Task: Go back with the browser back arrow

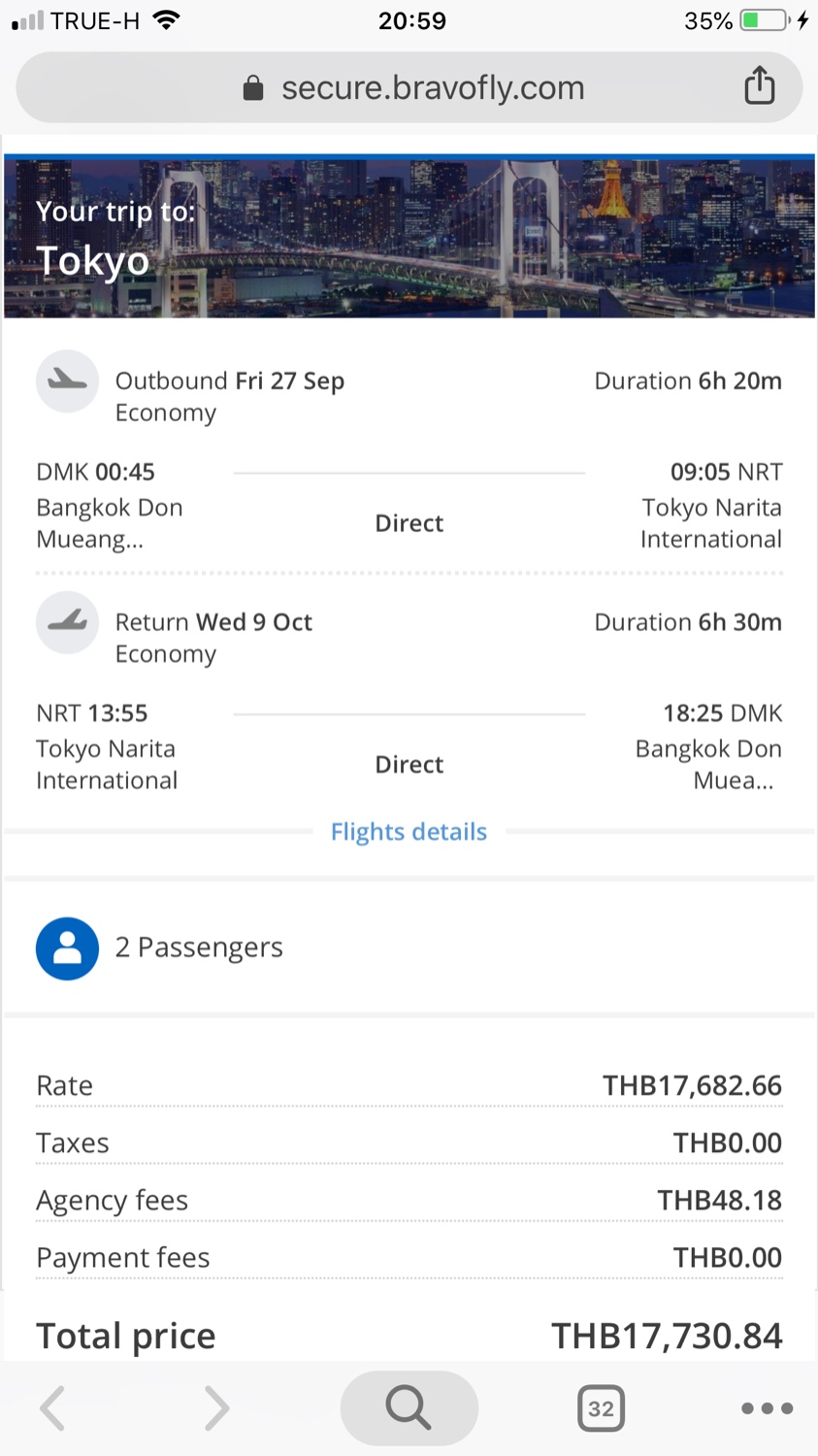Action: pyautogui.click(x=53, y=1407)
